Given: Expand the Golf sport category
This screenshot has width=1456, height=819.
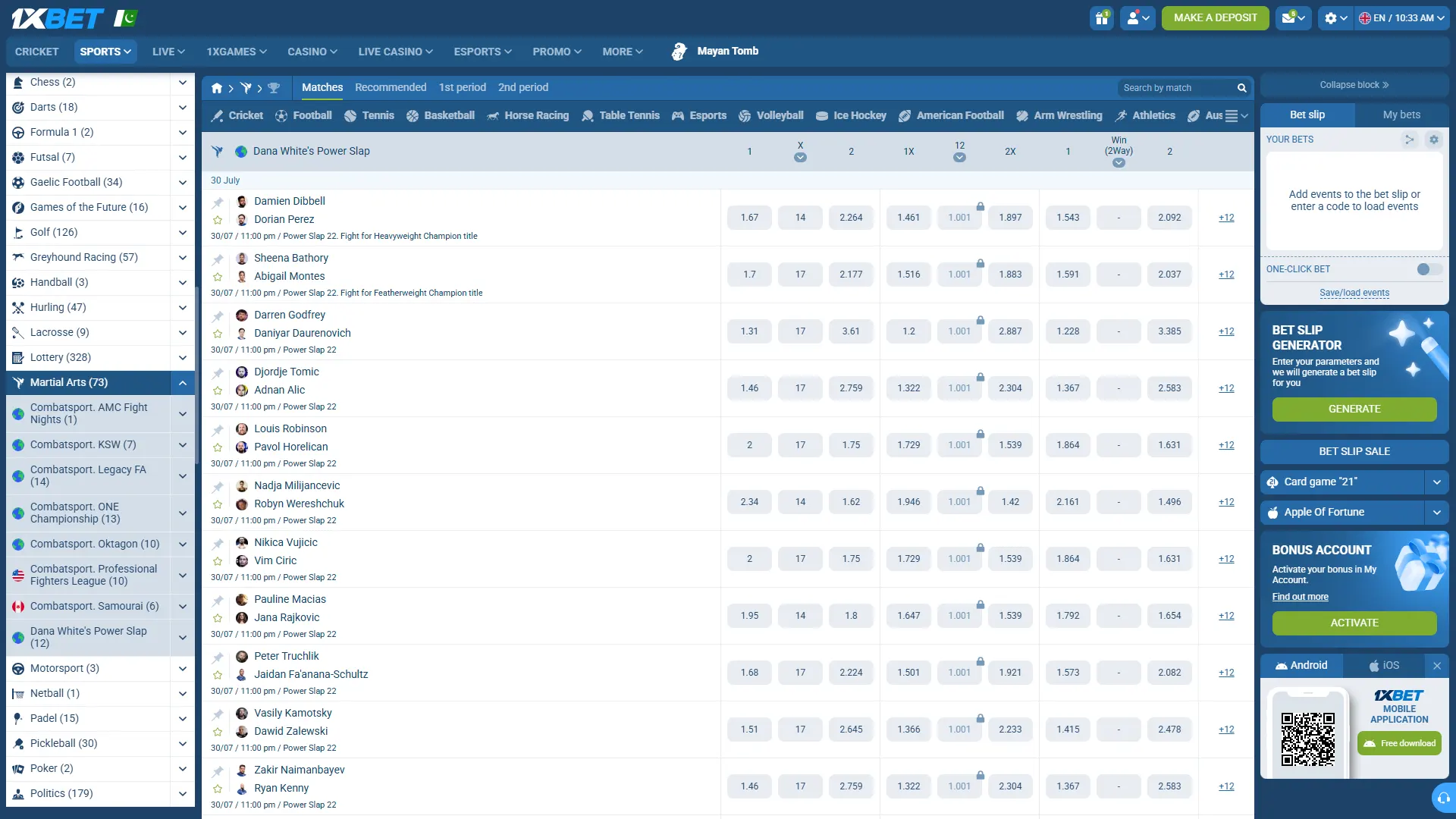Looking at the screenshot, I should coord(183,232).
